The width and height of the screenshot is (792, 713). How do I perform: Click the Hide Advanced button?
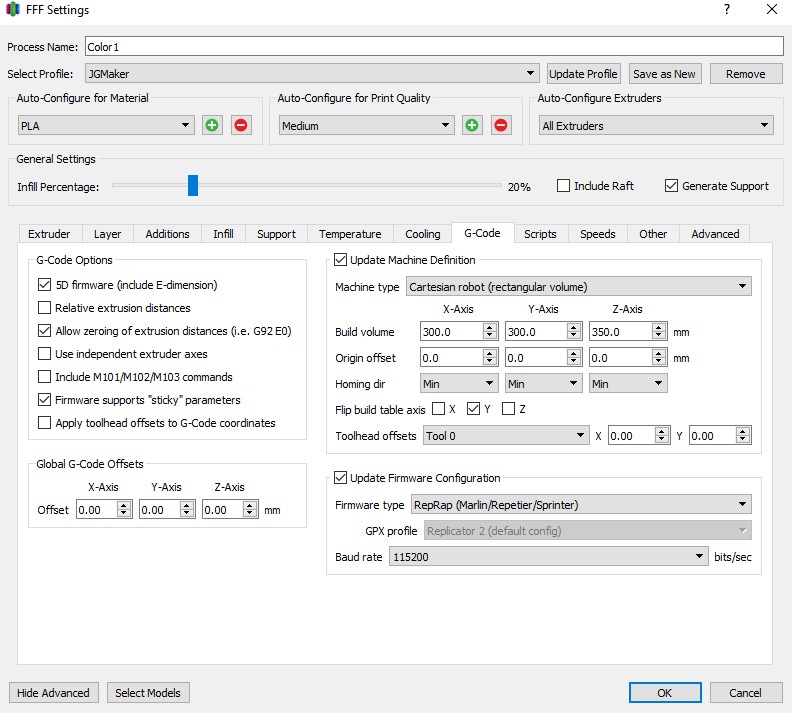(x=54, y=692)
